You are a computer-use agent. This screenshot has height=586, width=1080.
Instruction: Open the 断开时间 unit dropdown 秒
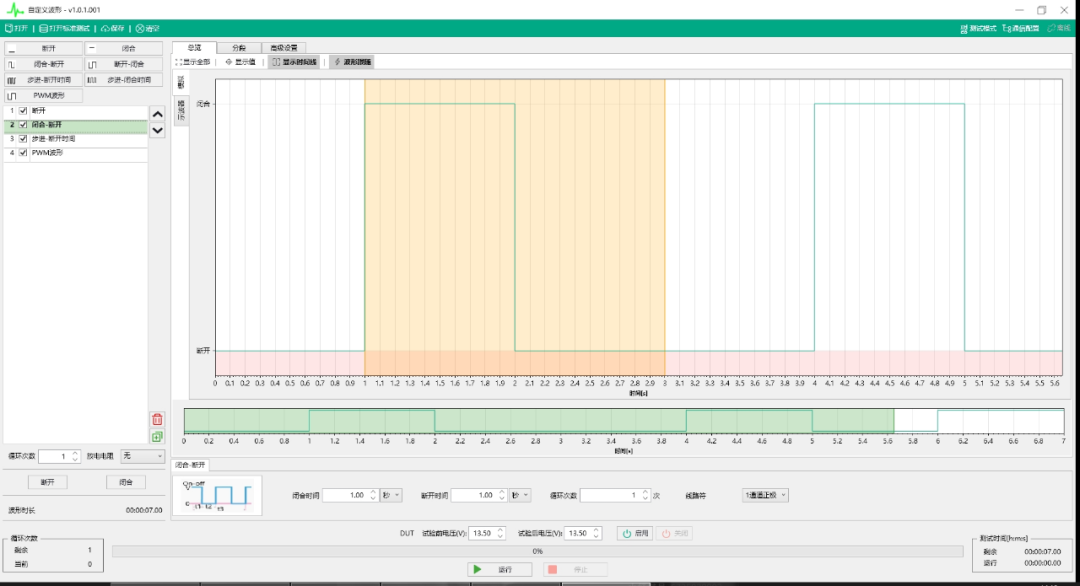[x=519, y=495]
